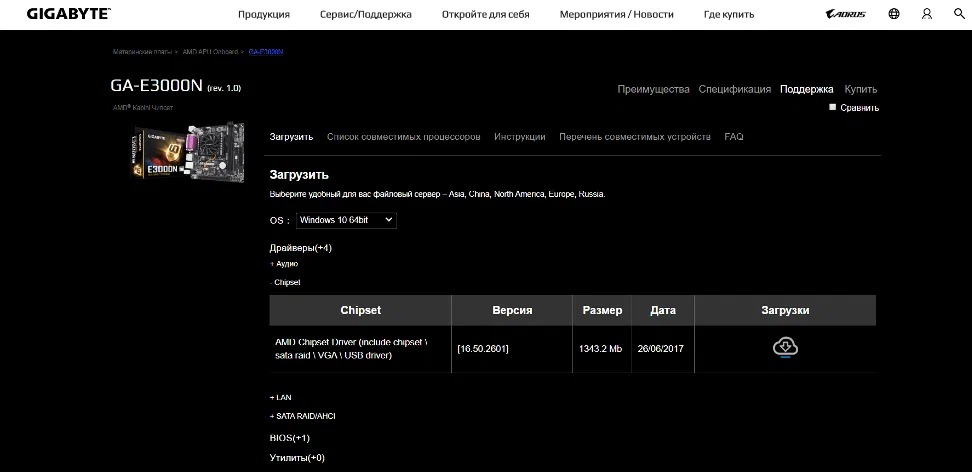Click the search magnifier icon
Viewport: 972px width, 472px height.
click(959, 14)
